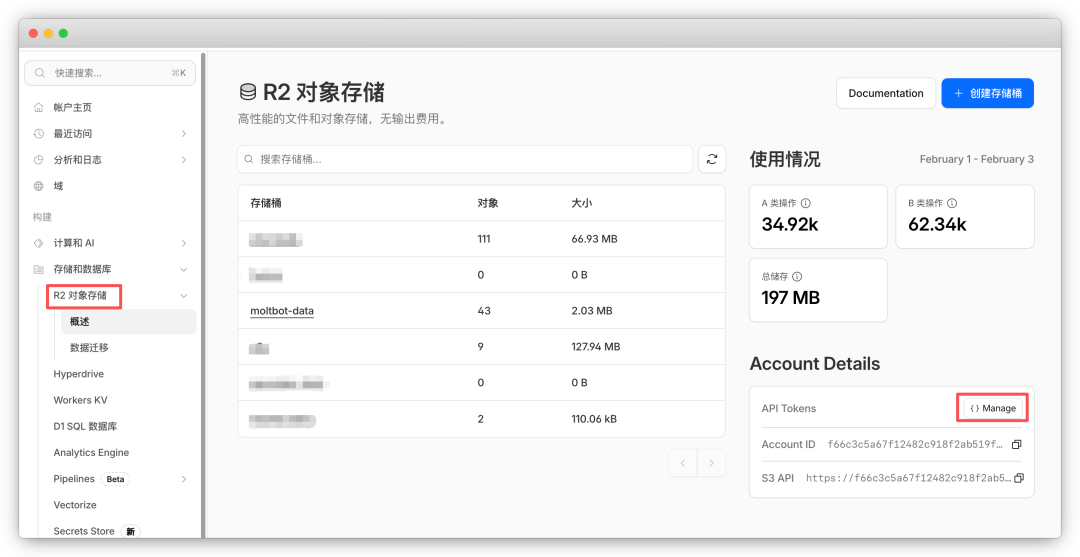The image size is (1080, 557).
Task: Select Workers KV in the sidebar
Action: pos(80,400)
